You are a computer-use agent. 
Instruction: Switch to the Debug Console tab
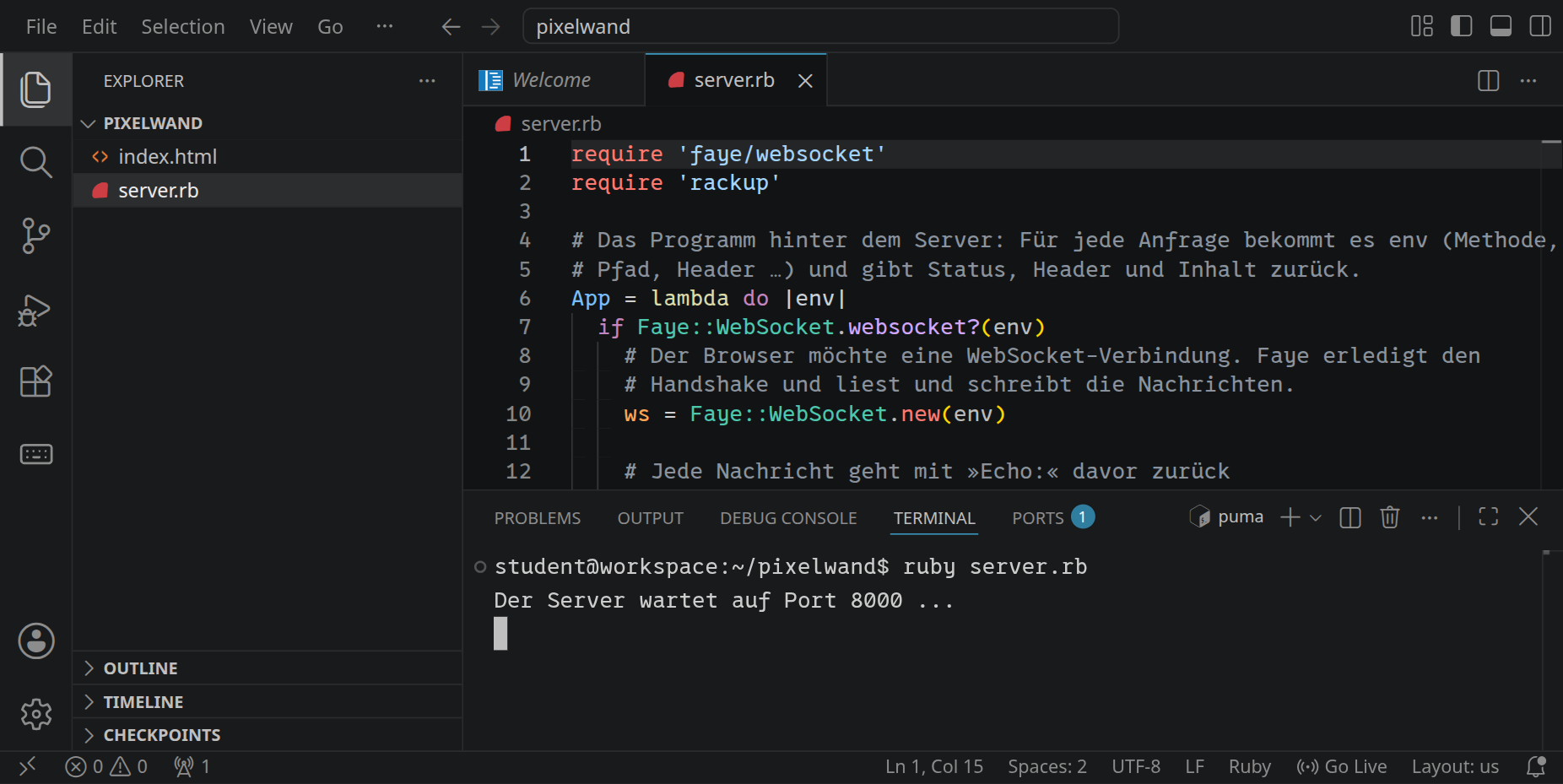click(788, 518)
